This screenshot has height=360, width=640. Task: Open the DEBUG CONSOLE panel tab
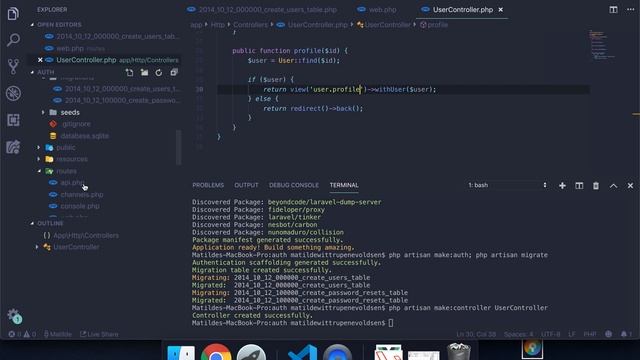click(x=293, y=185)
